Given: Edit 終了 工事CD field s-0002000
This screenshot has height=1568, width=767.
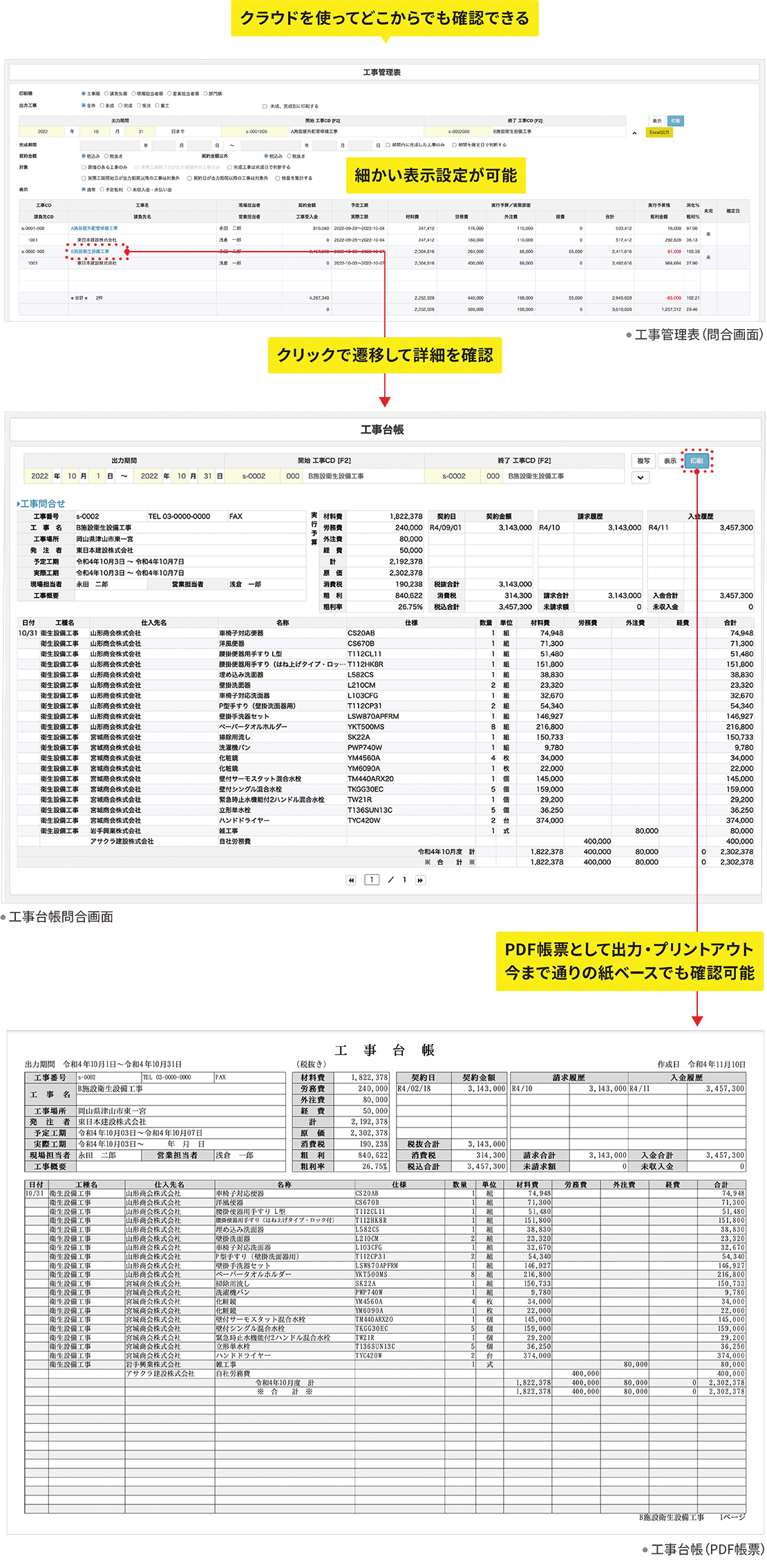Looking at the screenshot, I should (458, 131).
